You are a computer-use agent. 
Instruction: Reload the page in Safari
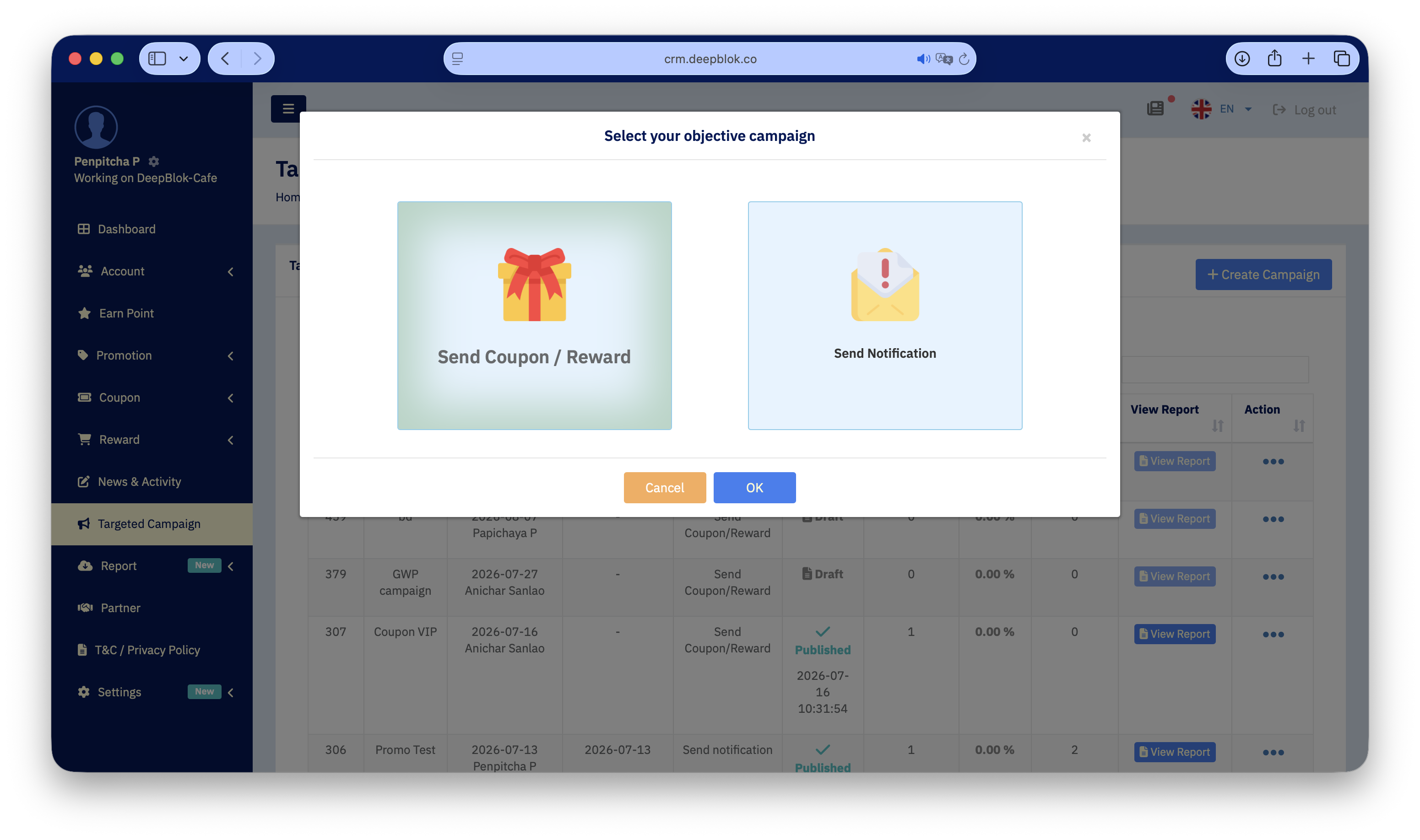click(964, 59)
